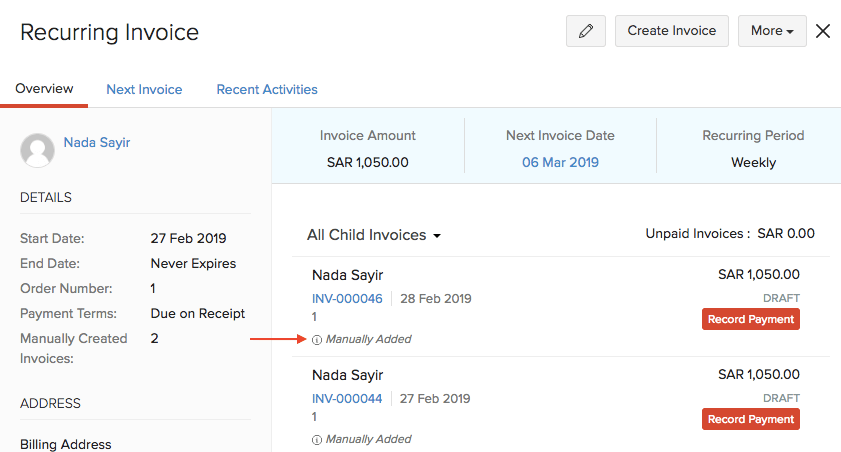Switch to the Overview tab
841x452 pixels.
coord(44,89)
